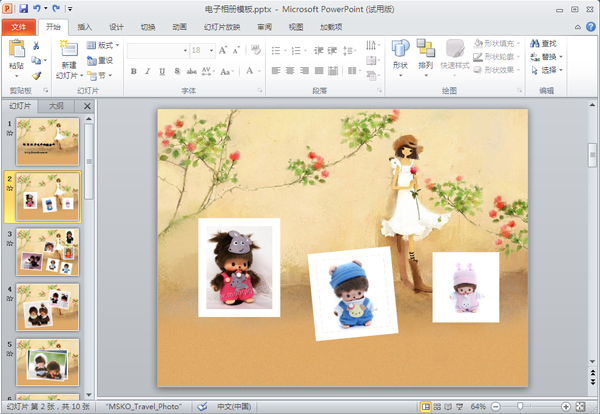Screen dimensions: 600x414
Task: Close the slides thumbnail pane
Action: click(87, 106)
